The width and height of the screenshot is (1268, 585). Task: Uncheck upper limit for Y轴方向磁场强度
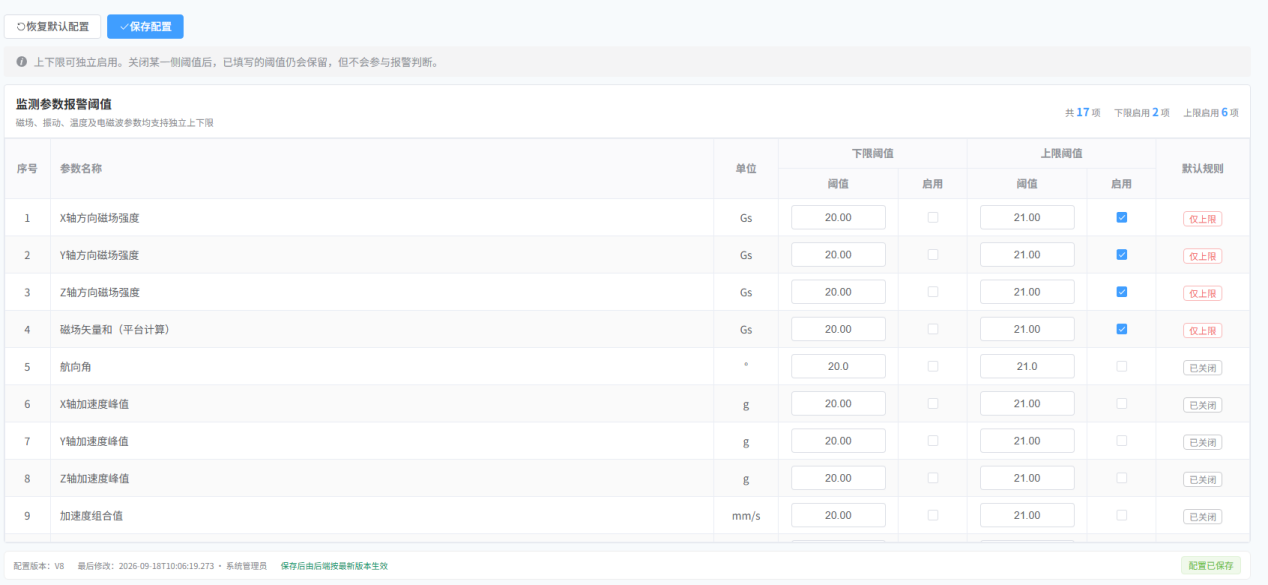pos(1121,254)
